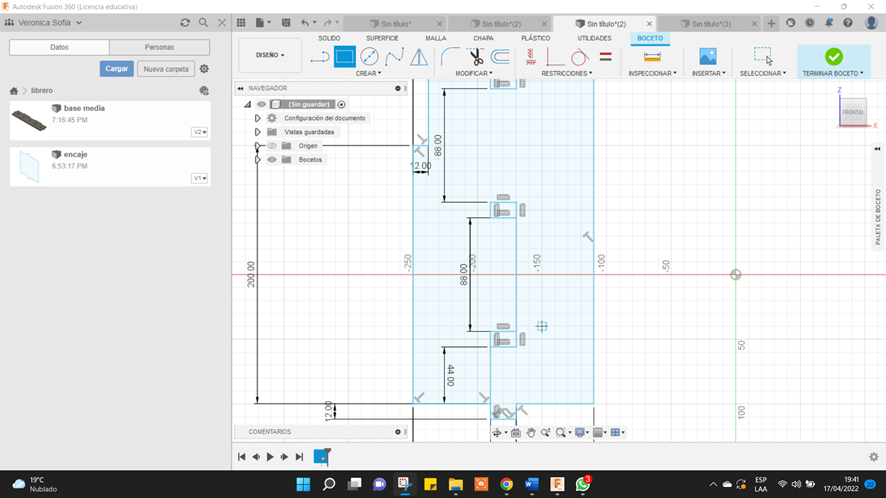Switch to the SUPERFICIE tab

coord(382,38)
